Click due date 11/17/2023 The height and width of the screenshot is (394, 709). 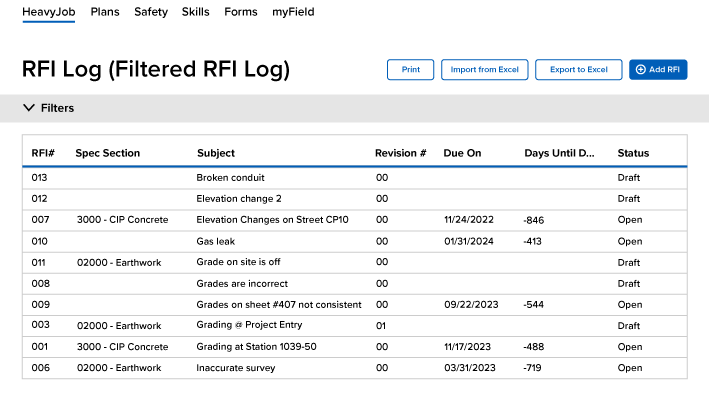click(467, 347)
